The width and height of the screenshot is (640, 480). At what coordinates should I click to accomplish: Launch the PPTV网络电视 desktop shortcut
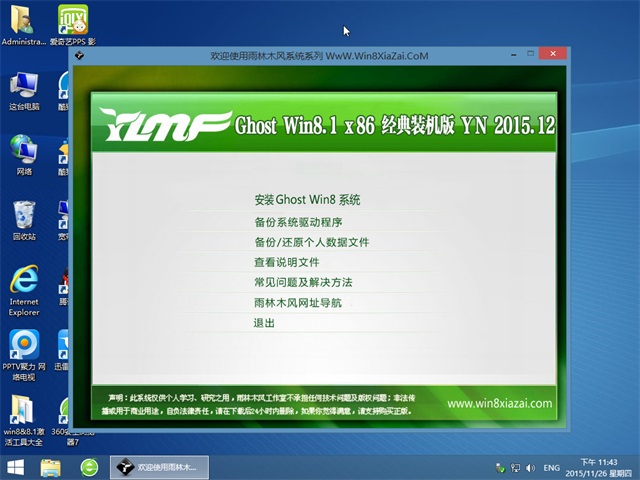click(24, 354)
